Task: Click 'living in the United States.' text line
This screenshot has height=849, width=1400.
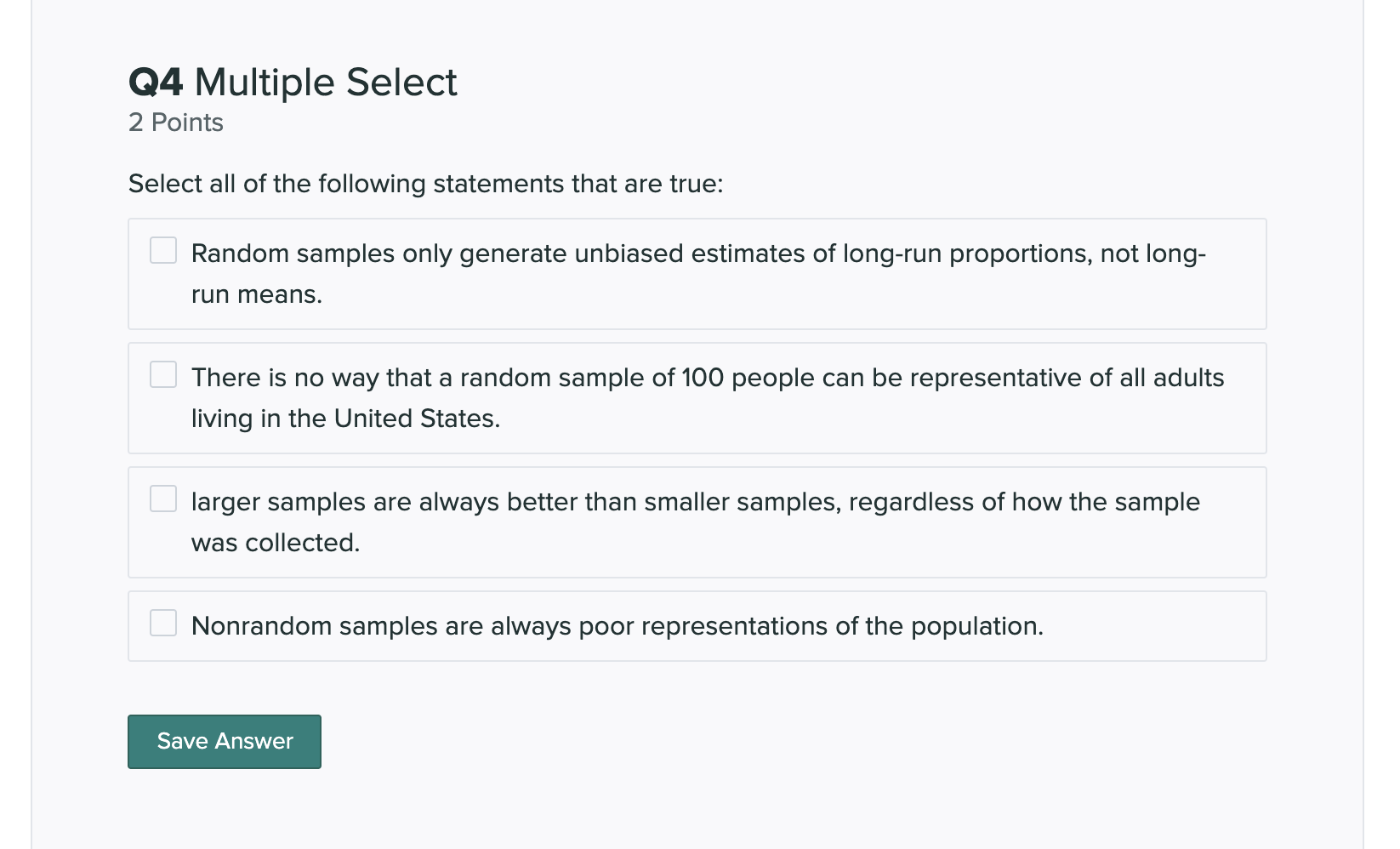Action: pos(345,419)
